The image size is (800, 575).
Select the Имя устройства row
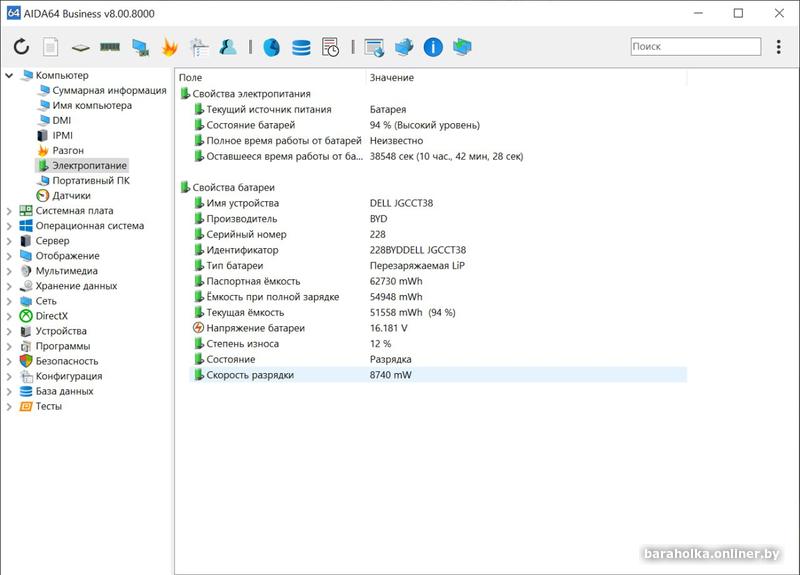(x=439, y=203)
